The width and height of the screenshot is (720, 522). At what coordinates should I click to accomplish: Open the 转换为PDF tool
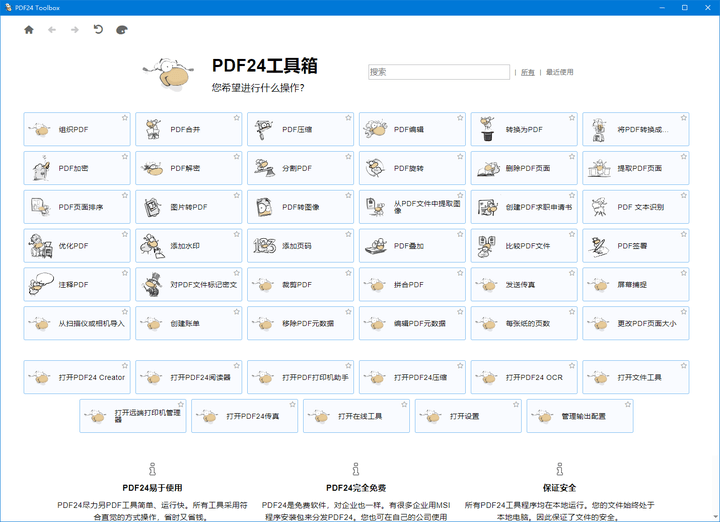[524, 129]
